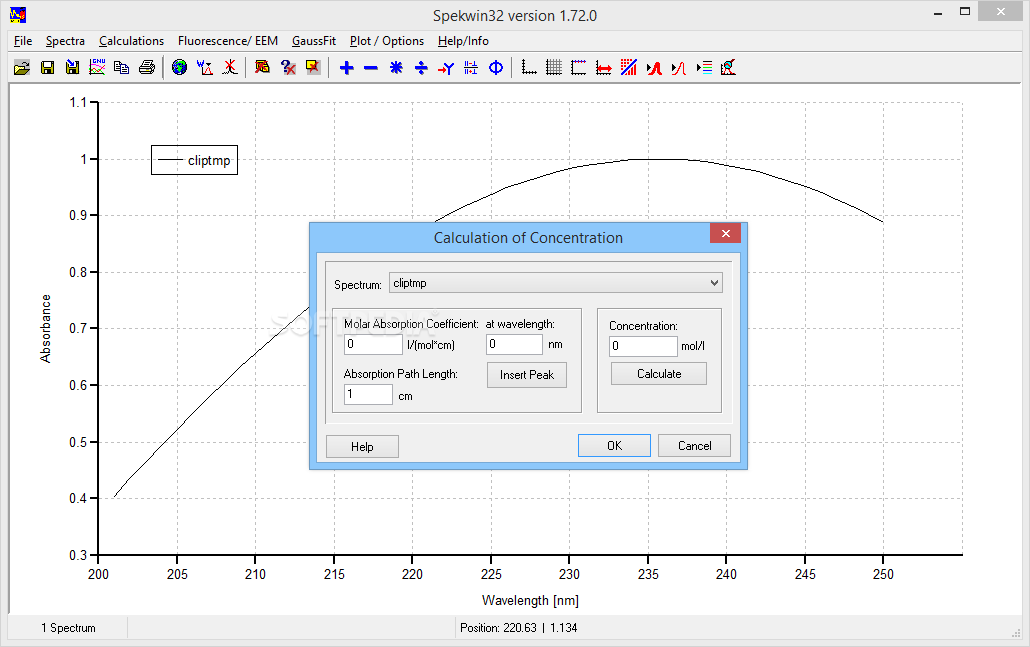Click the question mark with red X icon
Screen dimensions: 1030x647
pyautogui.click(x=288, y=67)
